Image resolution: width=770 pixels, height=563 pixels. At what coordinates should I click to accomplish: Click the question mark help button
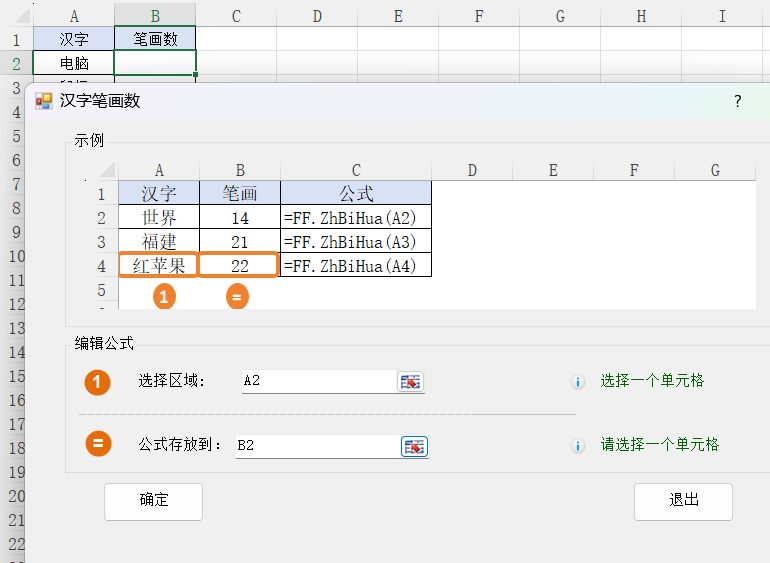tap(738, 101)
